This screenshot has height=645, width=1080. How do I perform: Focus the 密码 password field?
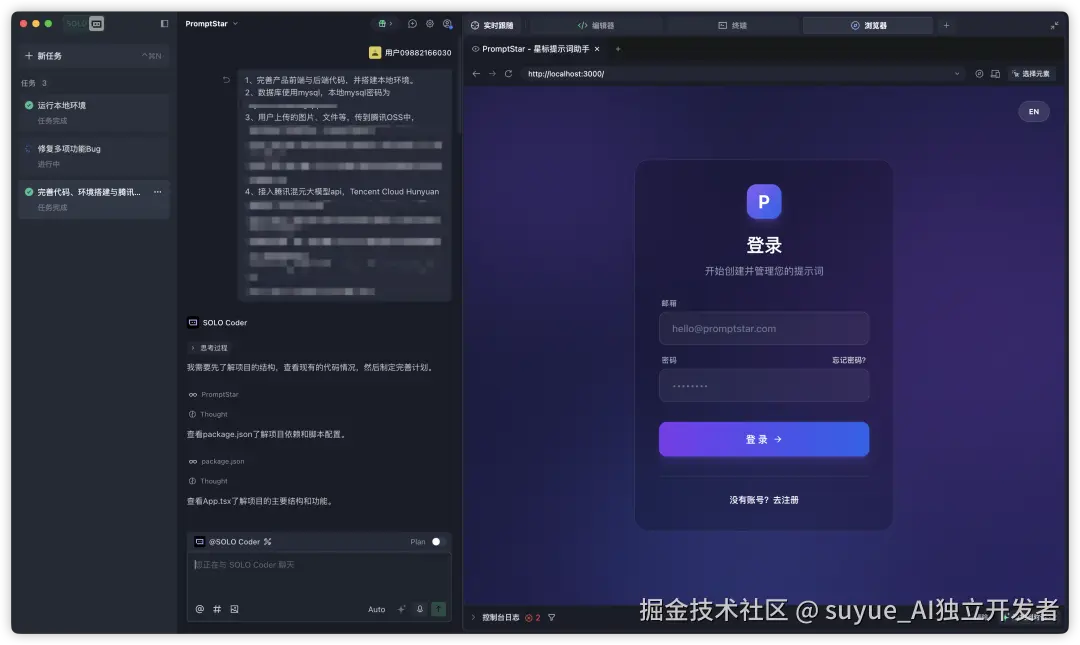(x=764, y=385)
